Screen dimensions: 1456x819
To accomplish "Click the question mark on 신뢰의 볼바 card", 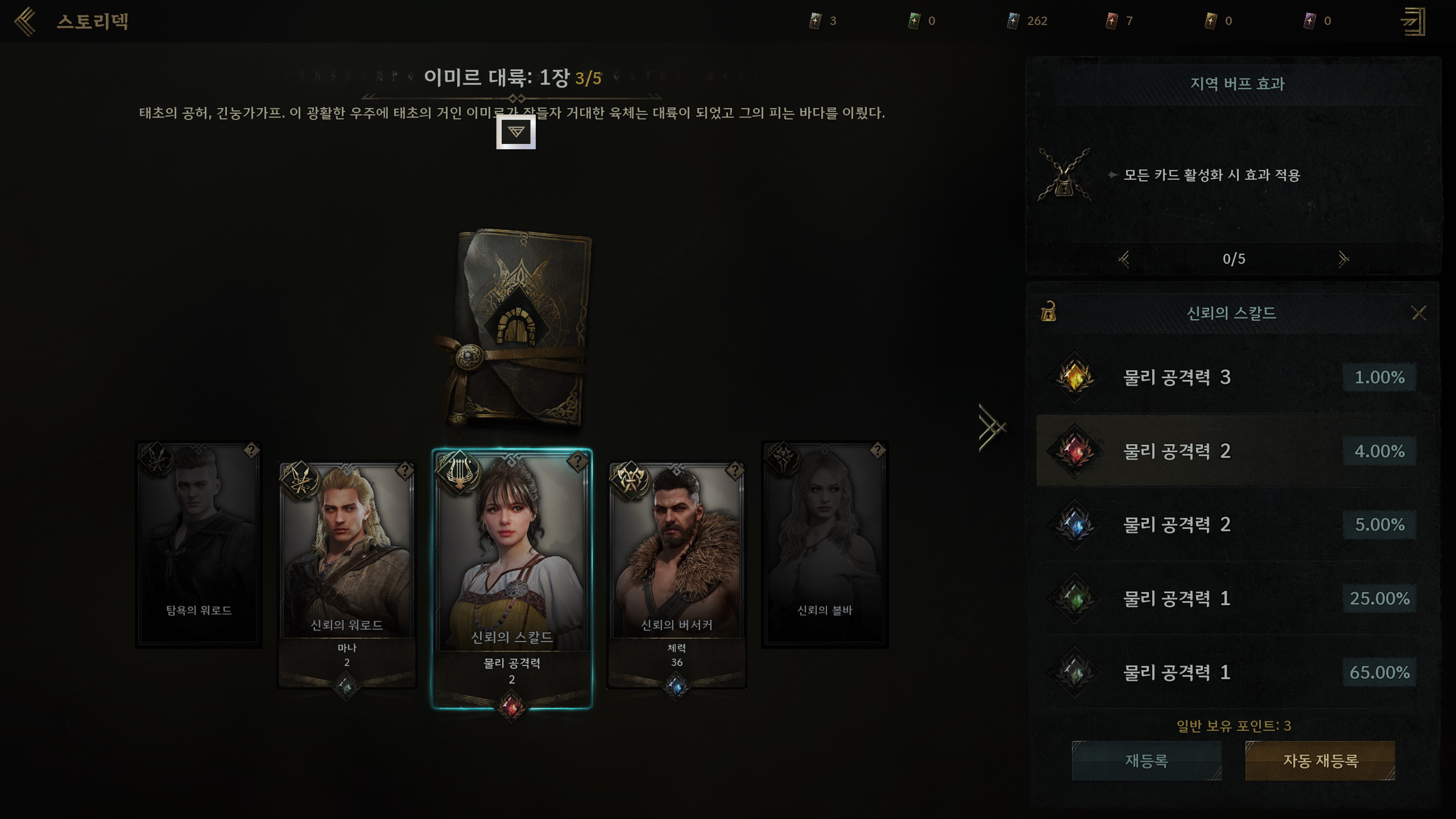I will [877, 450].
